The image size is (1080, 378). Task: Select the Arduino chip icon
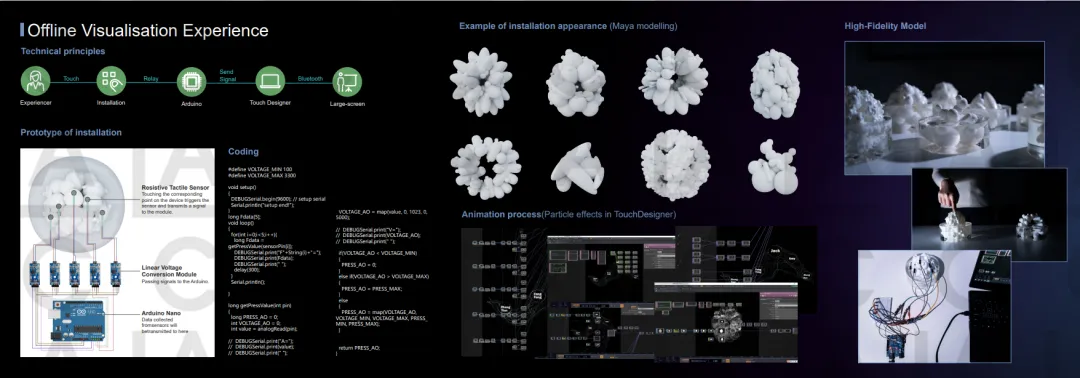(191, 82)
